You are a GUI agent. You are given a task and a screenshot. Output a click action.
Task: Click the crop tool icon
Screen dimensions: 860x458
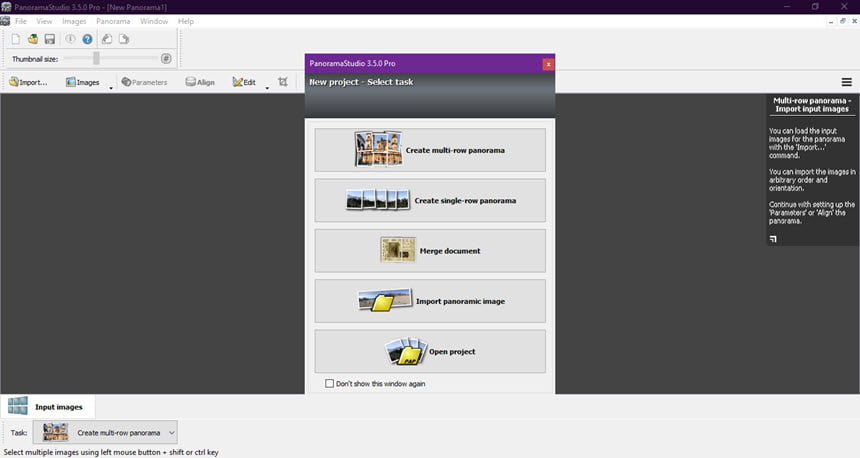(x=282, y=82)
